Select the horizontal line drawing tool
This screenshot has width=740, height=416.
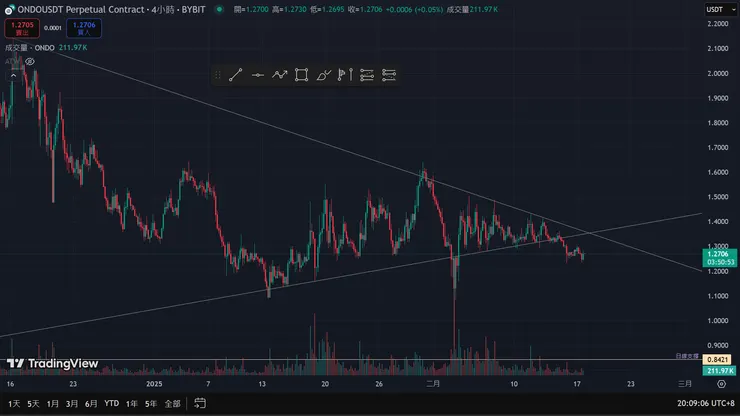[258, 75]
